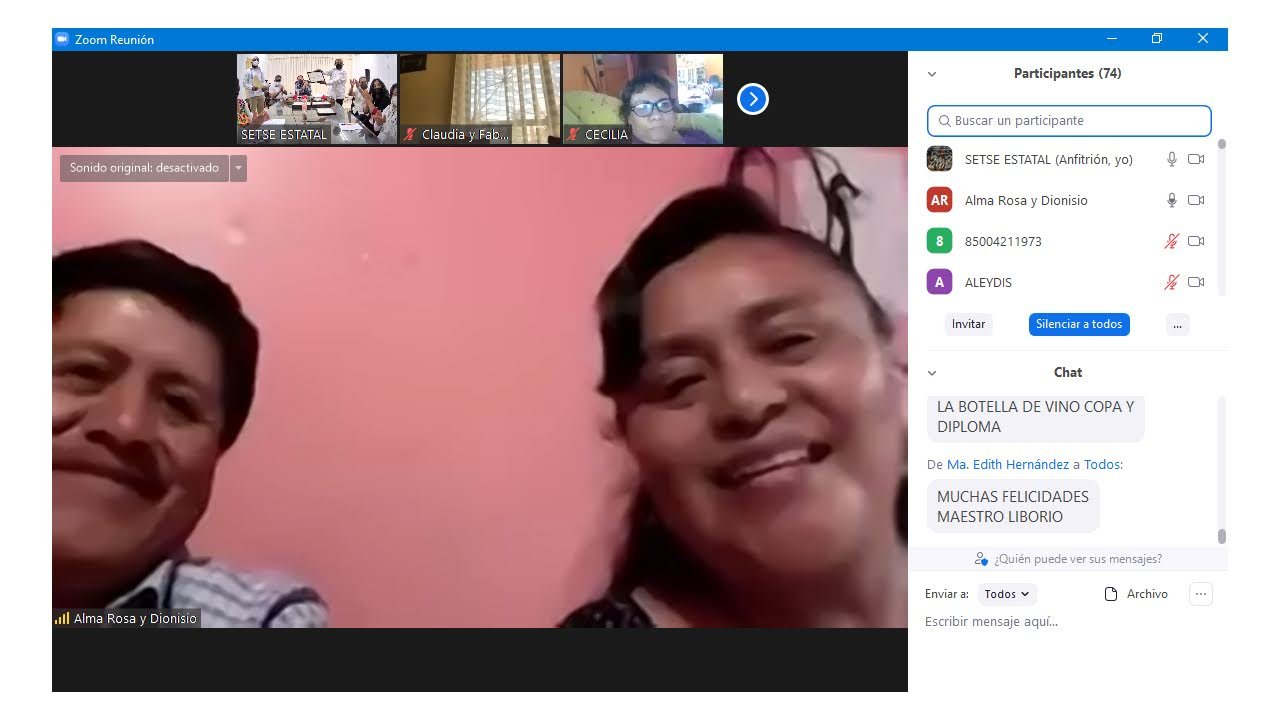Show next video thumbnails with blue arrow
Viewport: 1280px width, 720px height.
[x=752, y=99]
